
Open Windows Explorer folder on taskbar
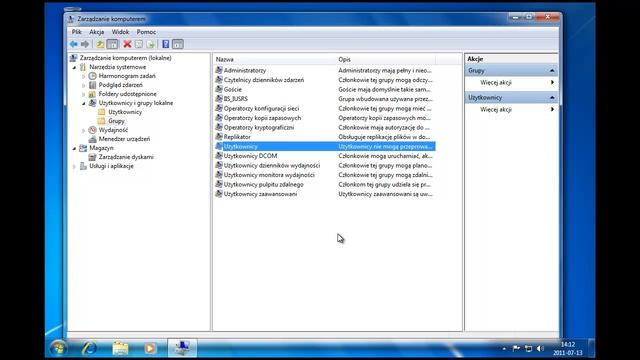pos(120,348)
